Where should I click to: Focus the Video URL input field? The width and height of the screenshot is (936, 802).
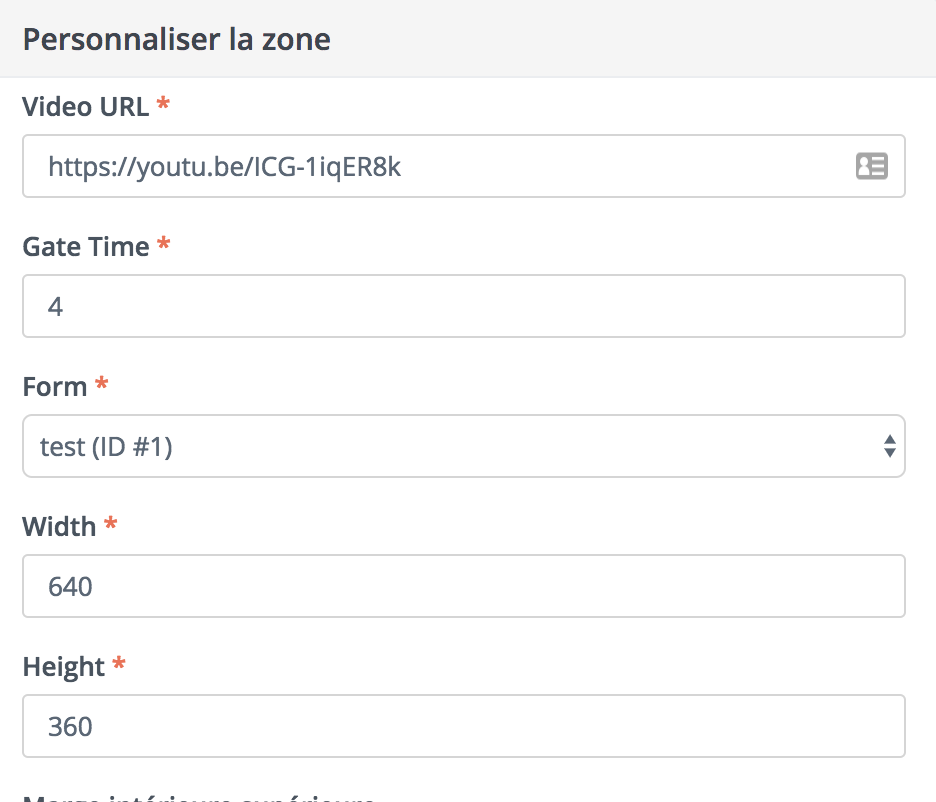pyautogui.click(x=464, y=166)
